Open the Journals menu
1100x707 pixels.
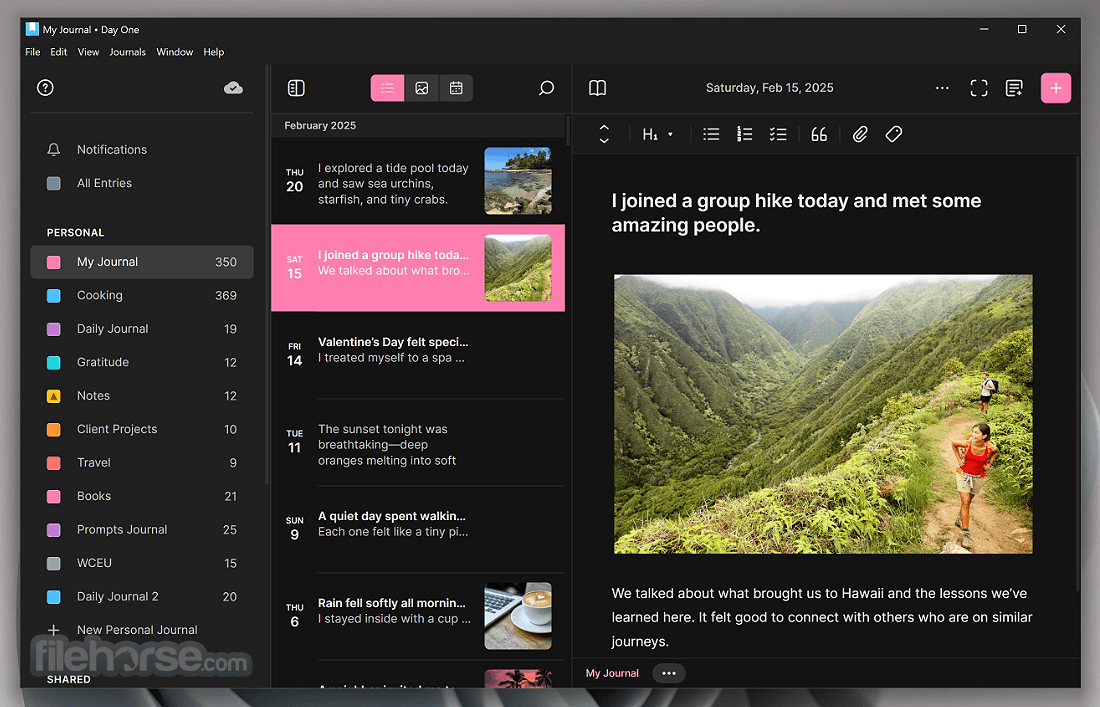(x=128, y=52)
